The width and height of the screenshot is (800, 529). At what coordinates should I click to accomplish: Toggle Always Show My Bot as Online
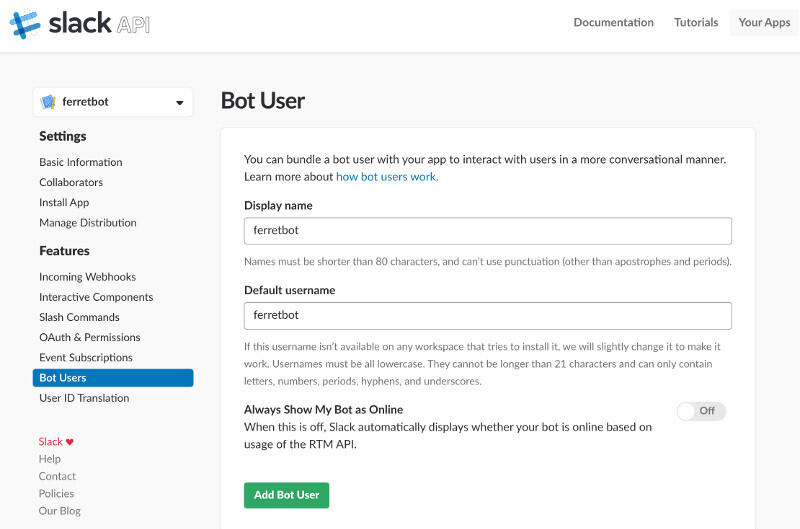pos(701,411)
